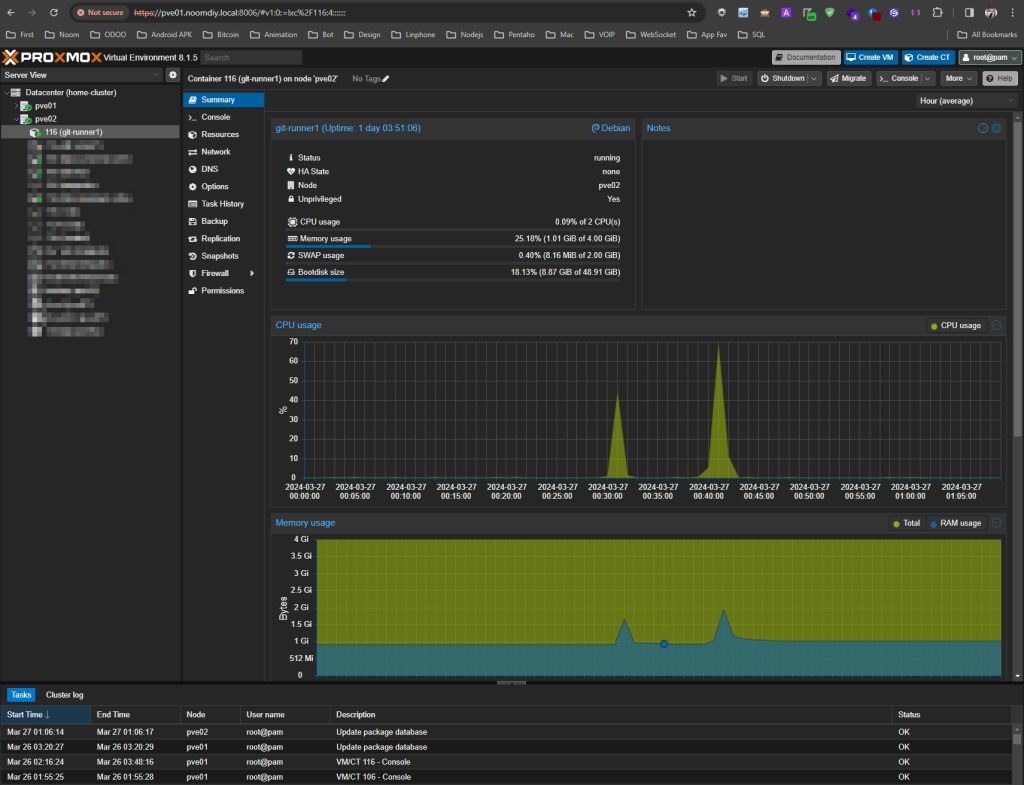Image resolution: width=1024 pixels, height=785 pixels.
Task: Toggle the CPU usage legend item
Action: point(956,325)
